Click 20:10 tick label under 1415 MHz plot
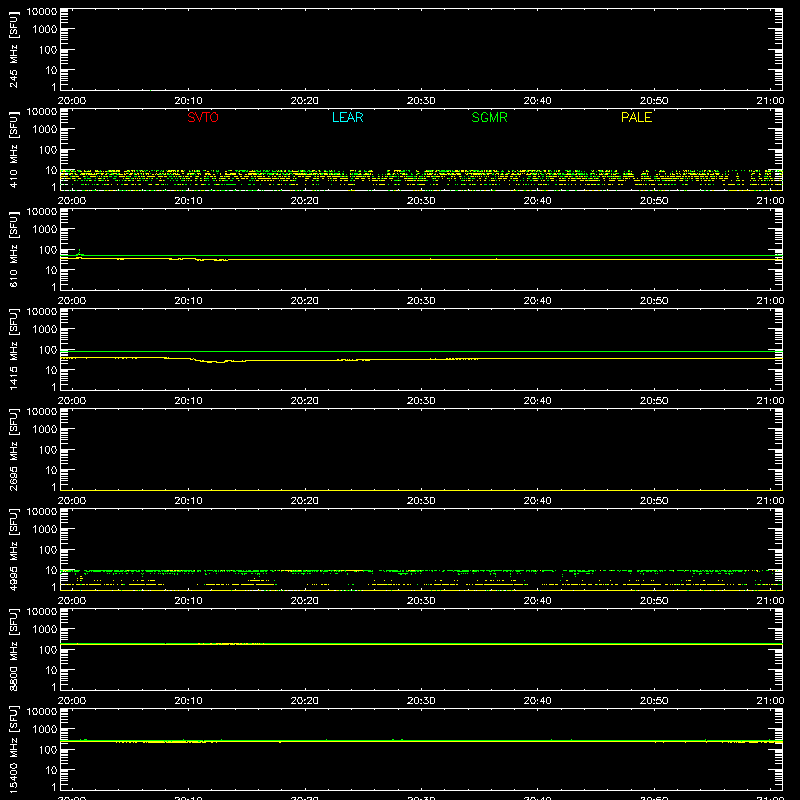This screenshot has height=800, width=800. tap(188, 401)
